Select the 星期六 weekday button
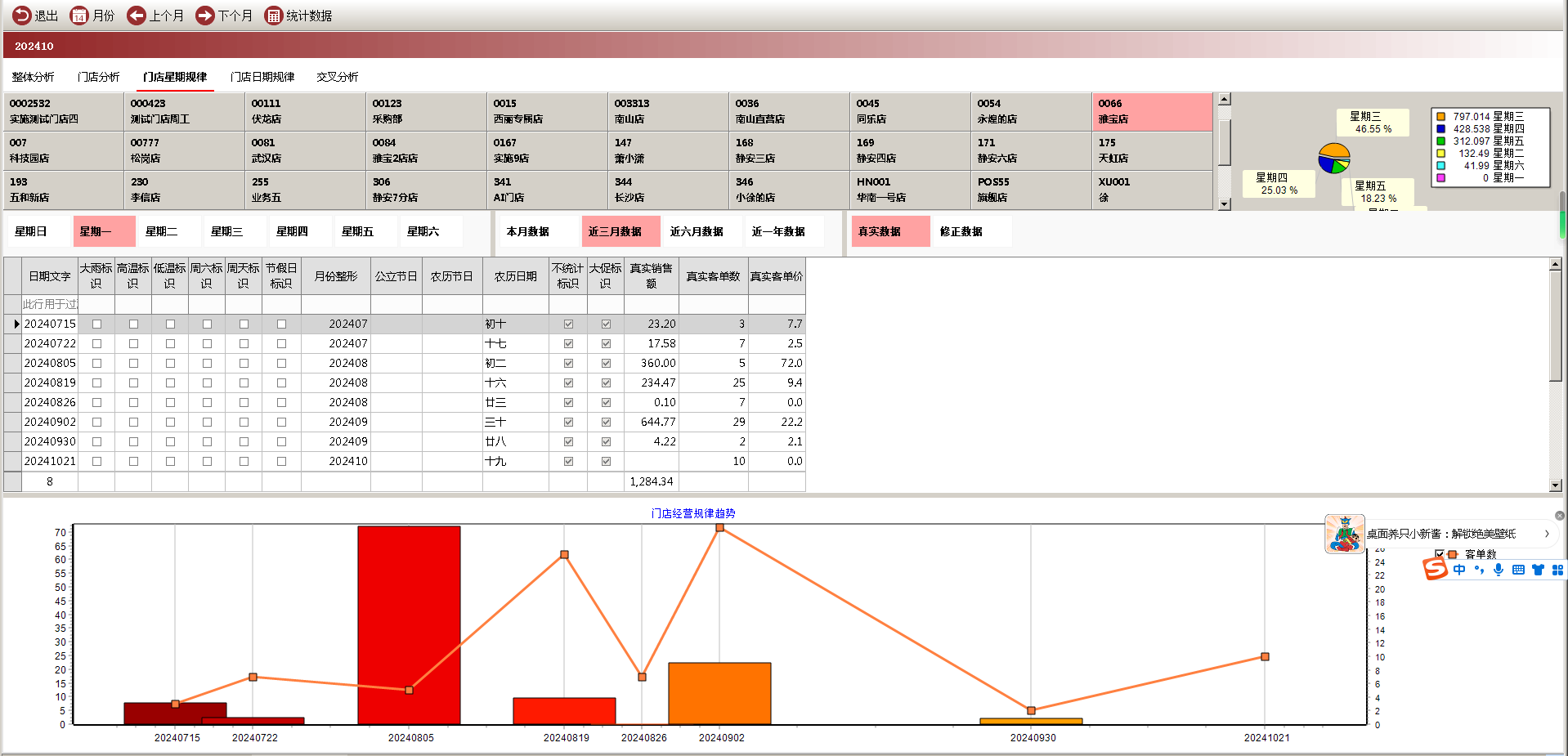 tap(431, 231)
